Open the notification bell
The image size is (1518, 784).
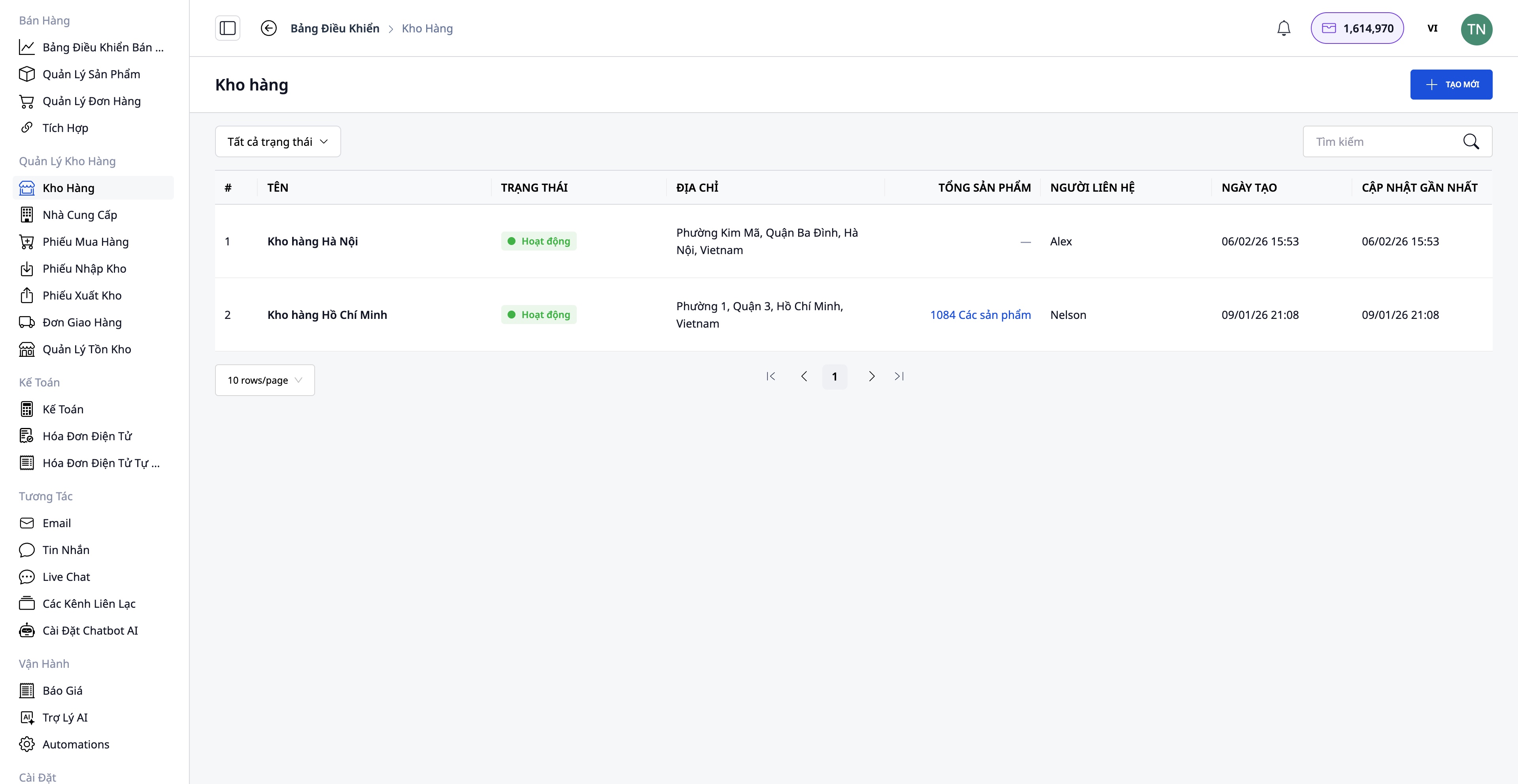(x=1284, y=28)
